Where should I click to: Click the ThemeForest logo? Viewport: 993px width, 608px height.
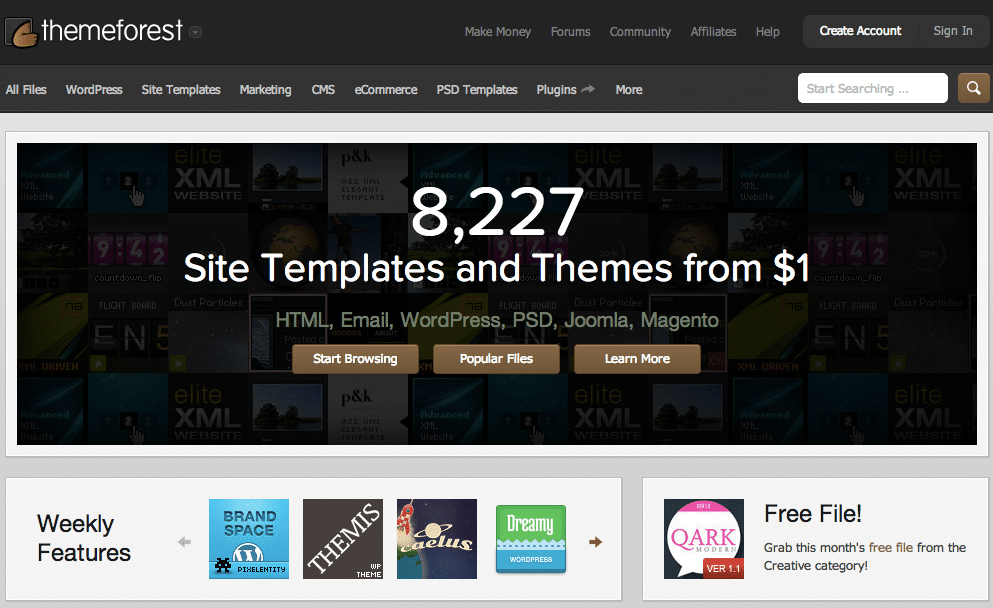click(94, 31)
